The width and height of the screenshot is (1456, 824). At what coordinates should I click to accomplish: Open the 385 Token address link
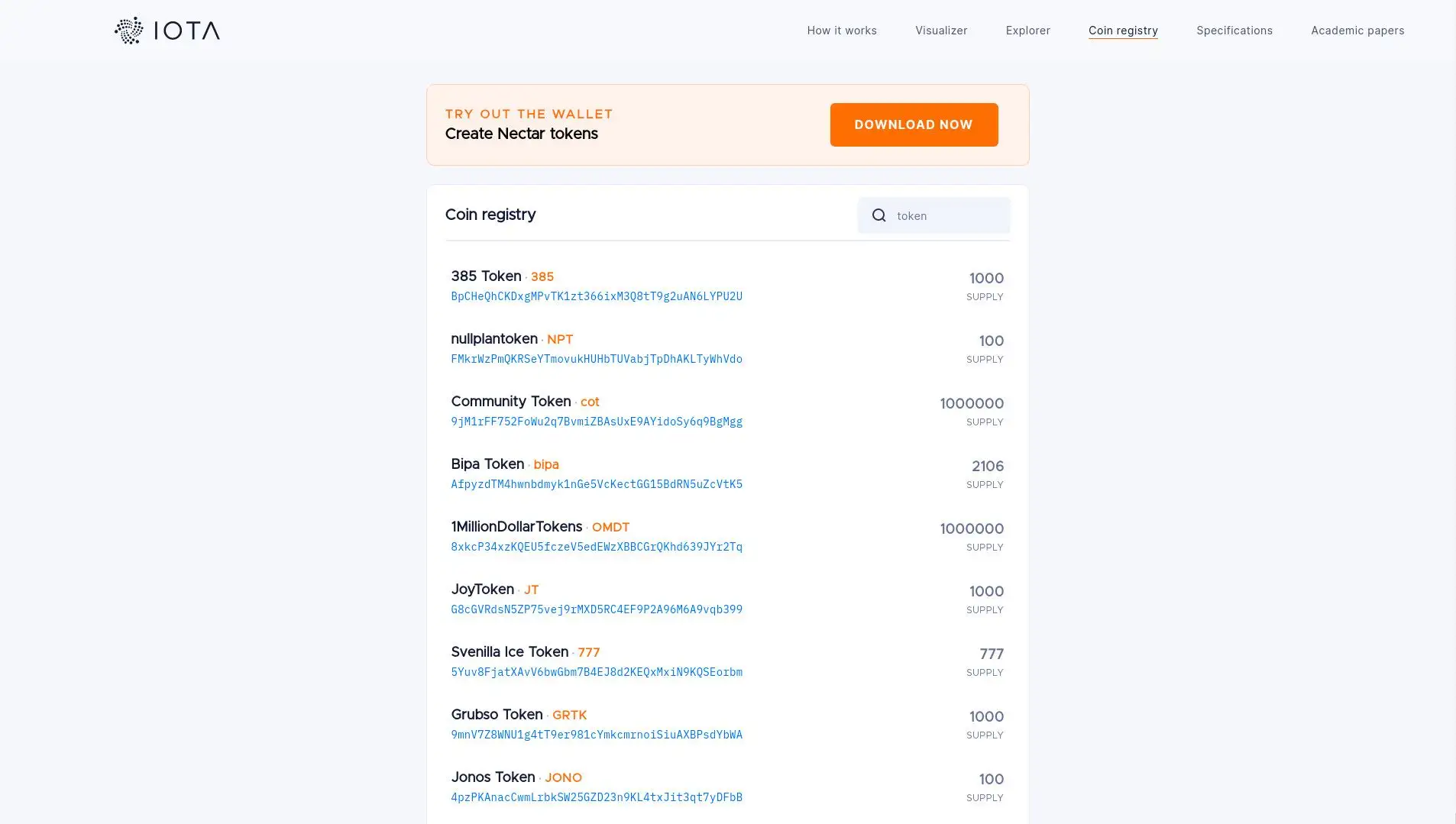pos(597,296)
